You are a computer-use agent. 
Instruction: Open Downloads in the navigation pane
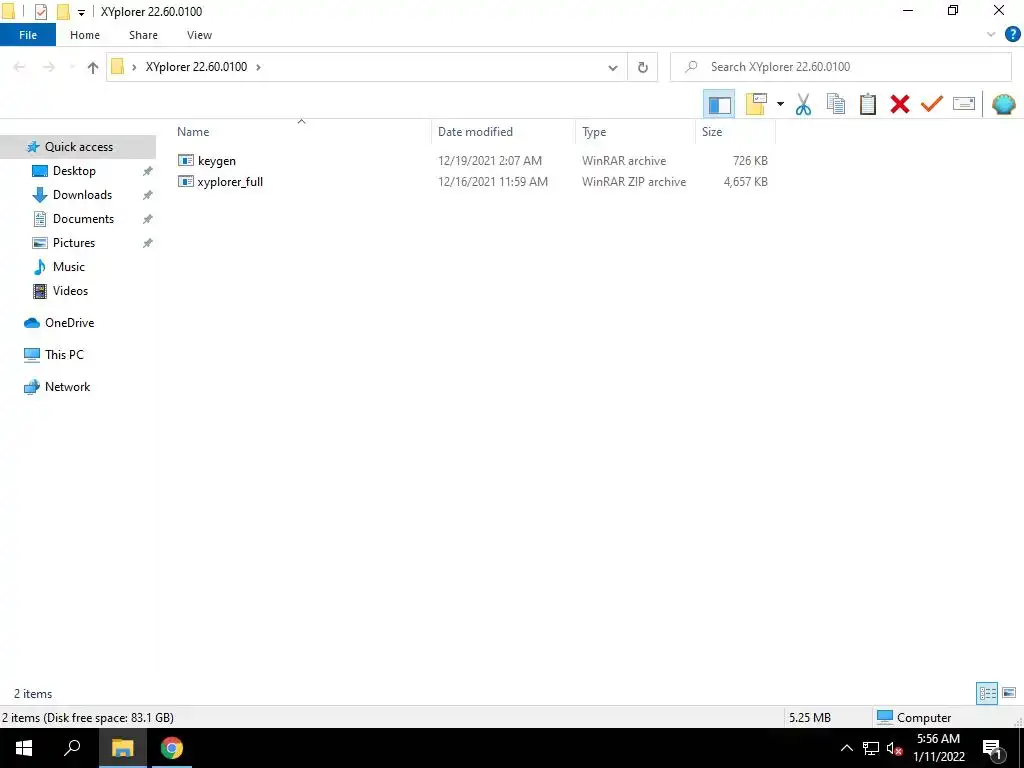(x=82, y=195)
